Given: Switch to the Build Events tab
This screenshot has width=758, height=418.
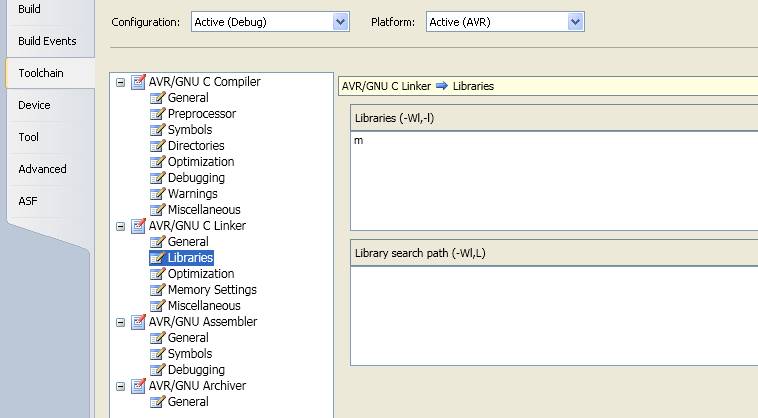Looking at the screenshot, I should [47, 41].
